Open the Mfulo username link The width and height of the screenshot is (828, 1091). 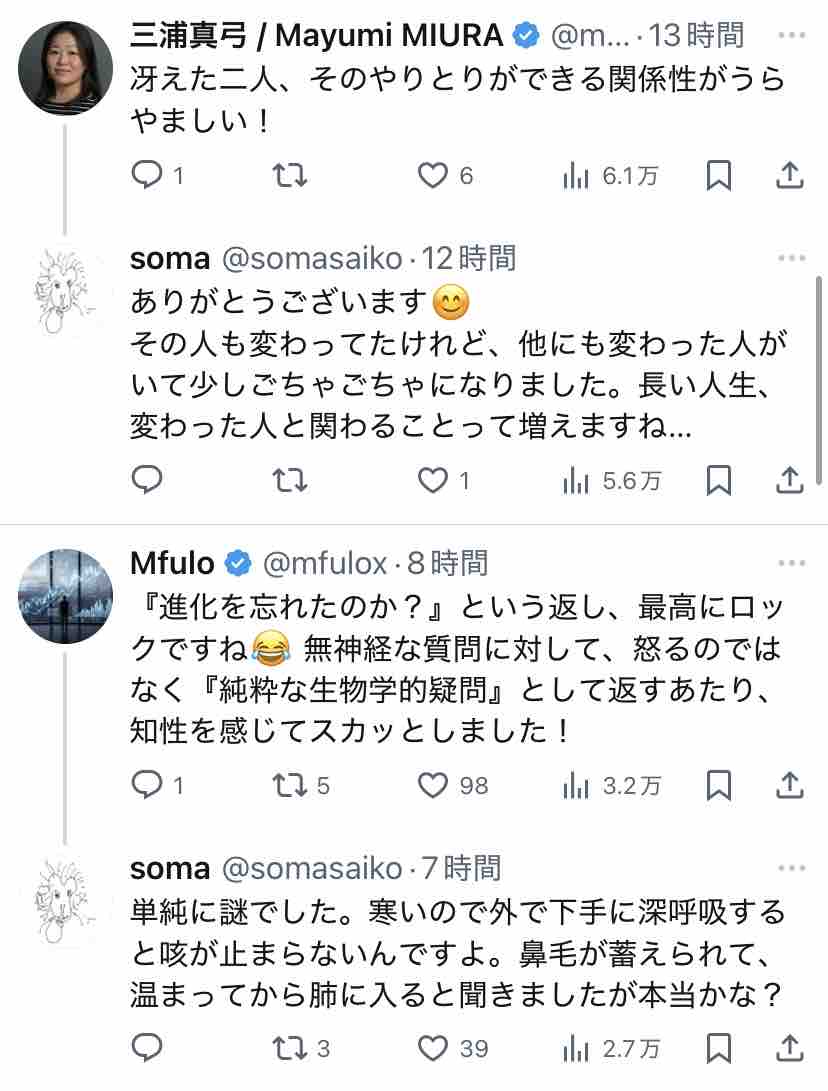pyautogui.click(x=172, y=564)
